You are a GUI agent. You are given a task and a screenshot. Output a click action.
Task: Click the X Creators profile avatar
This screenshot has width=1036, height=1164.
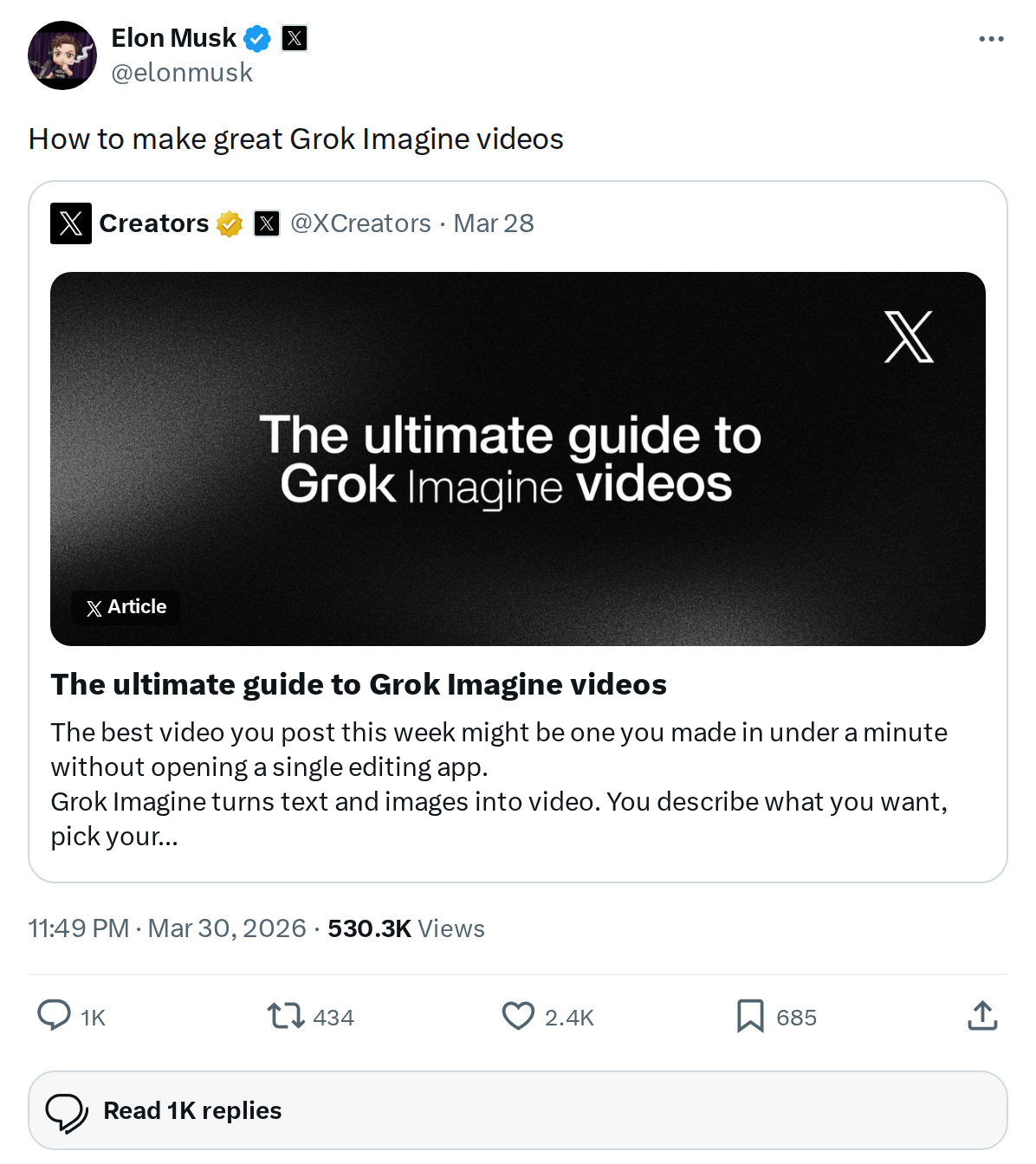coord(71,223)
